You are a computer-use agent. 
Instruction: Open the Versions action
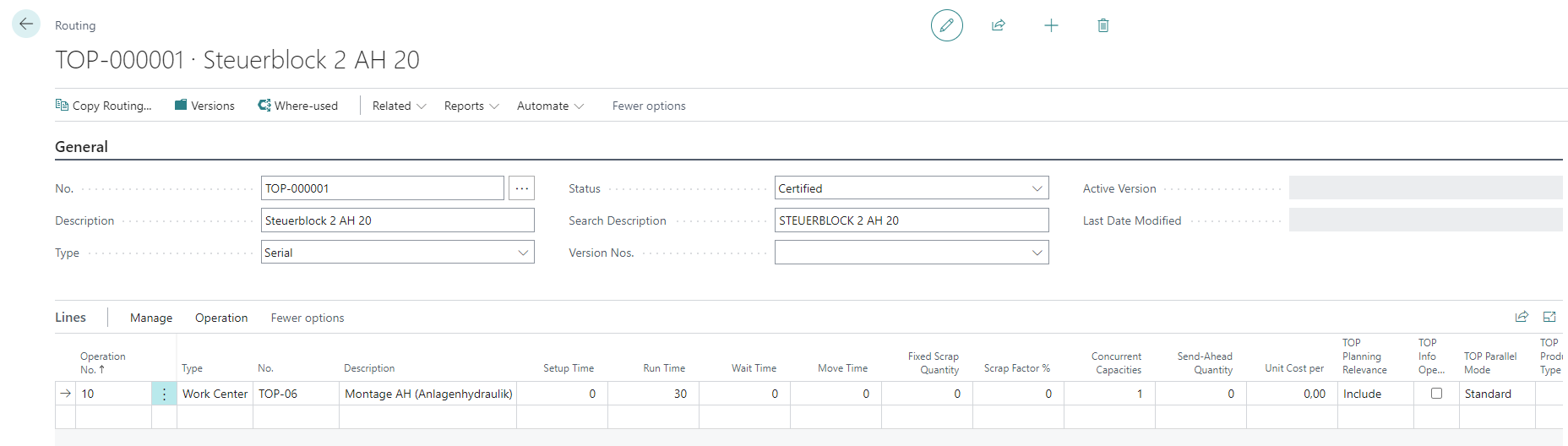(204, 106)
